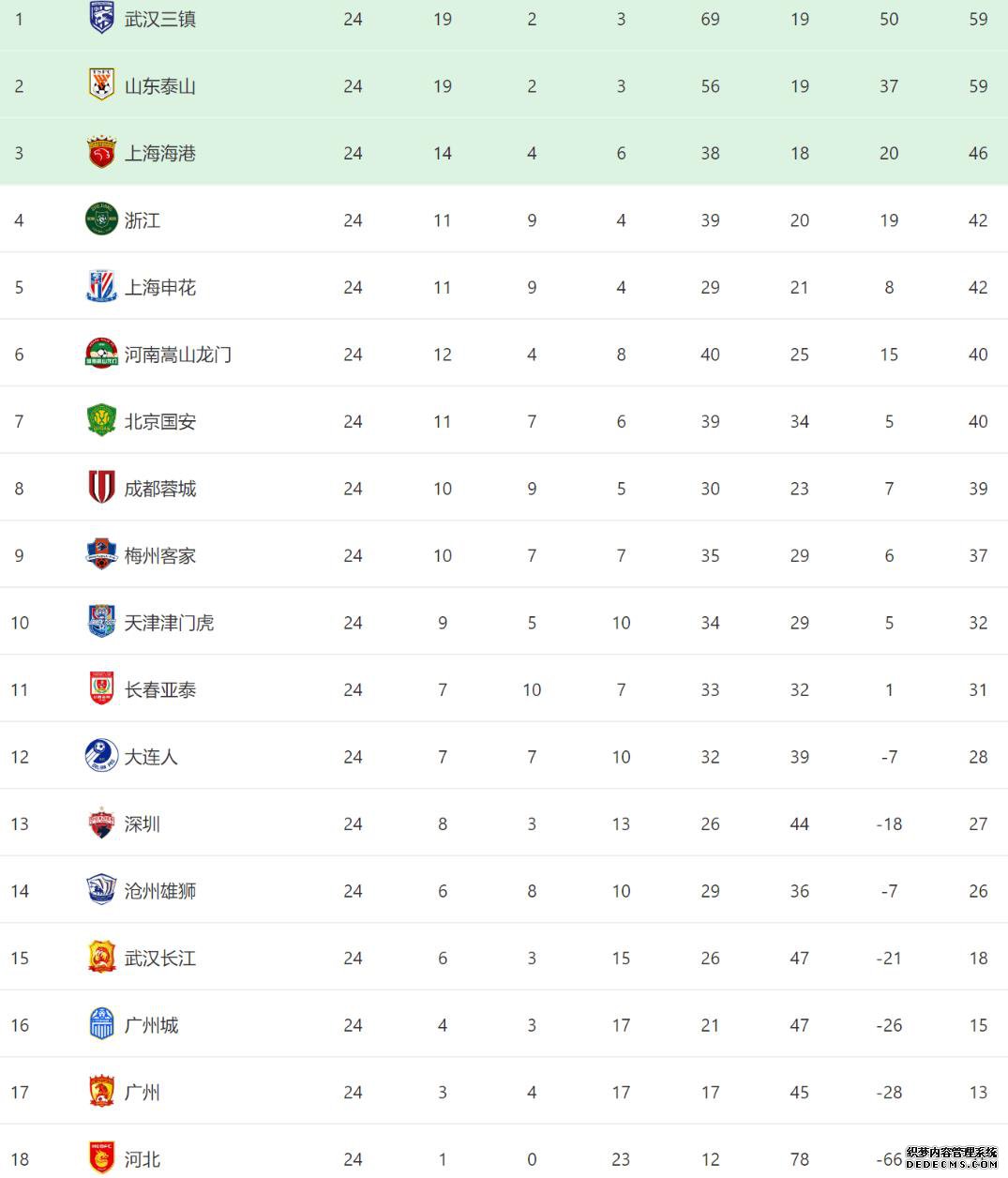The width and height of the screenshot is (1008, 1178).
Task: Open the 沧州雄狮 team name link
Action: [160, 891]
